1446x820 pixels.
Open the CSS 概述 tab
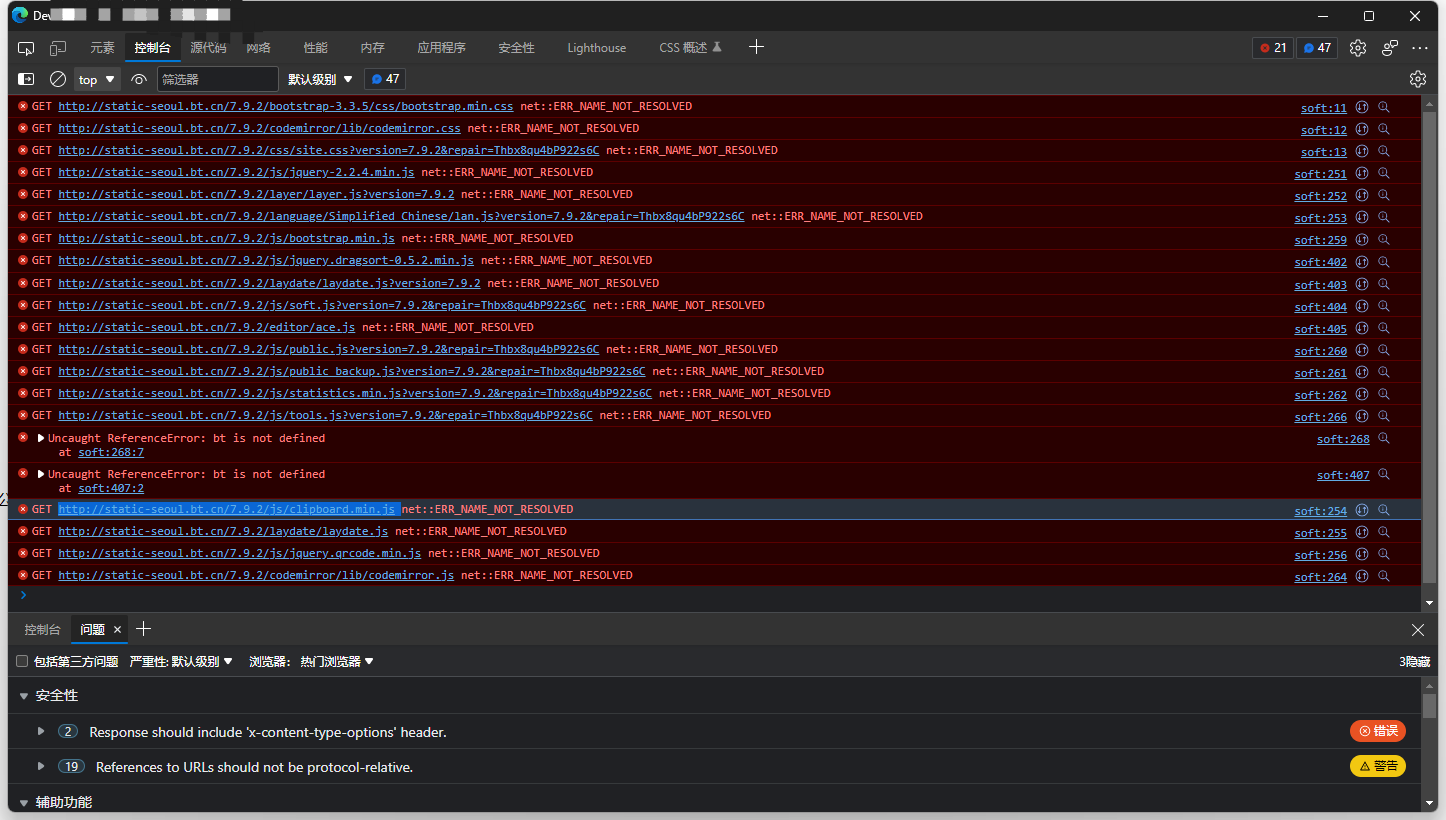coord(690,48)
